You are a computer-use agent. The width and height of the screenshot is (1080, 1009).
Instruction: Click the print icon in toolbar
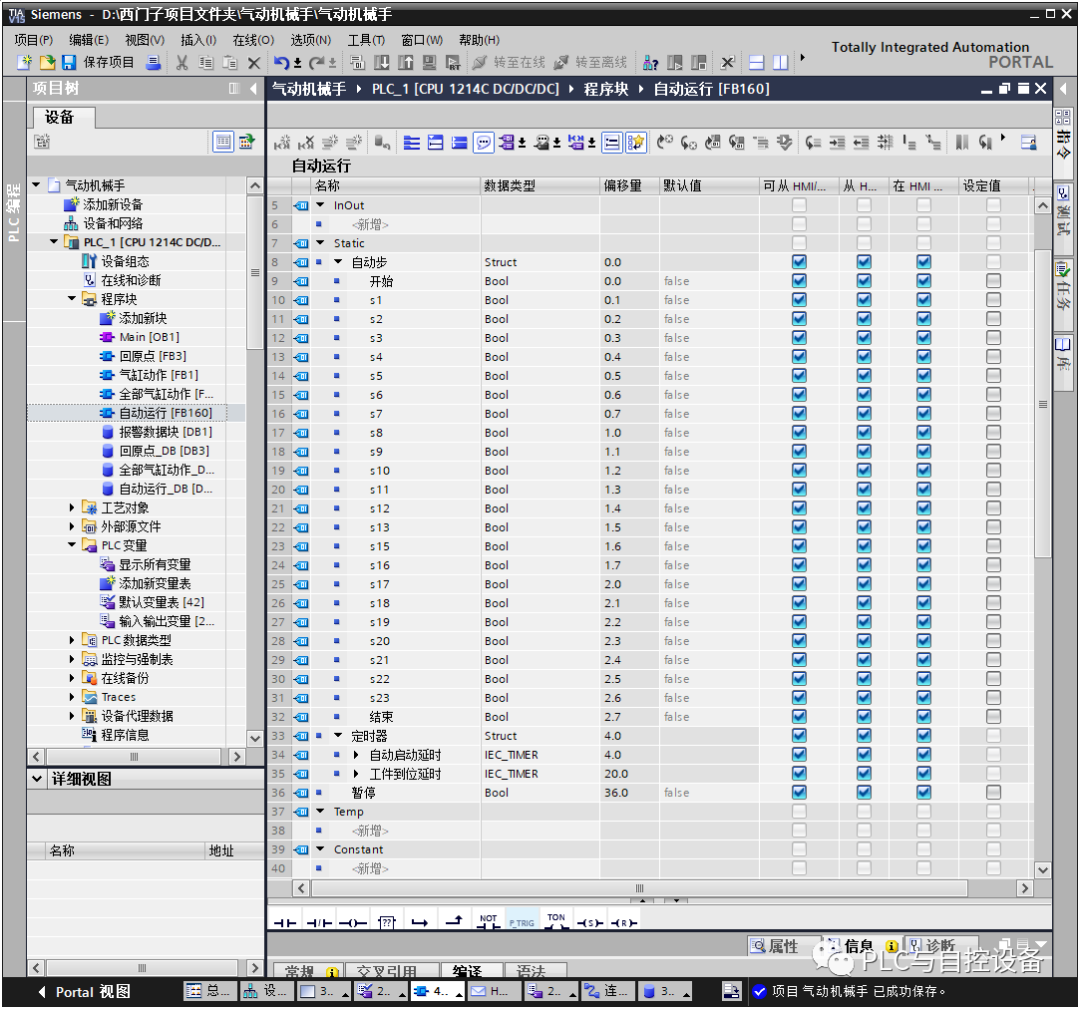[154, 63]
